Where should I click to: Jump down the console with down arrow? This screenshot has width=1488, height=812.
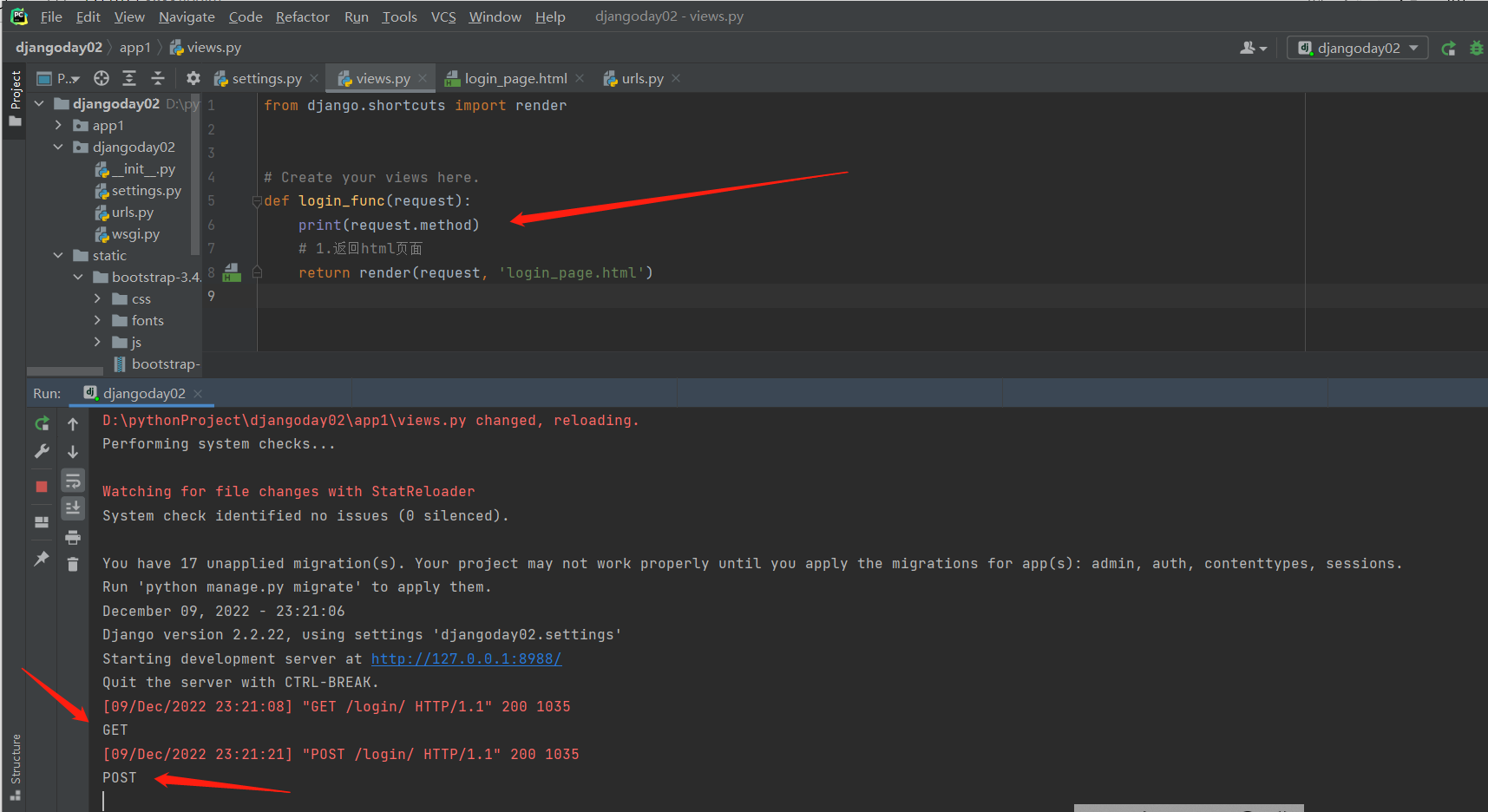point(73,451)
